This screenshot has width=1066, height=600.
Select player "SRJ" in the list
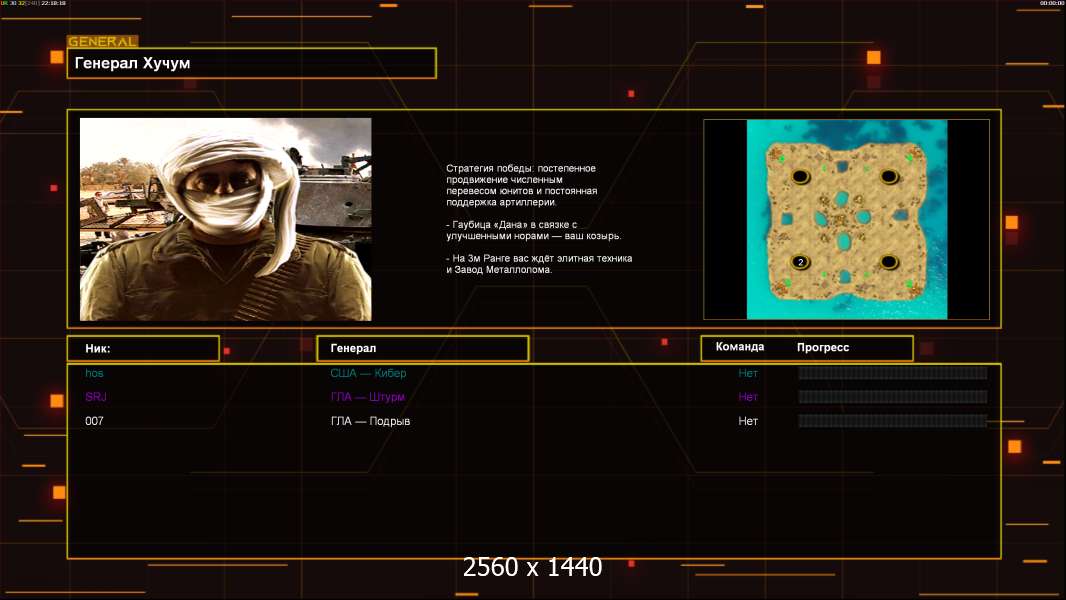point(96,397)
